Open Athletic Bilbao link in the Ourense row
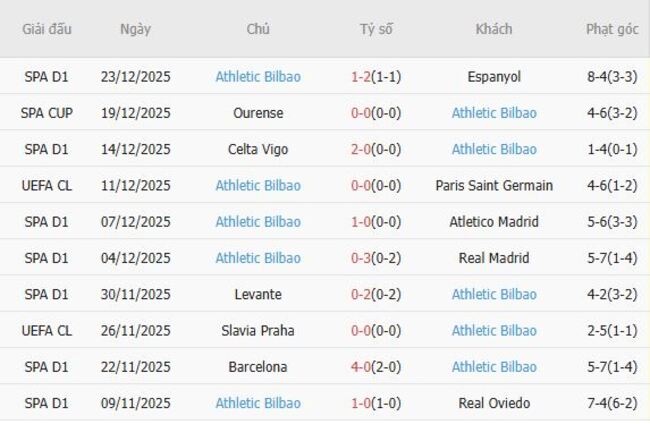 point(493,113)
